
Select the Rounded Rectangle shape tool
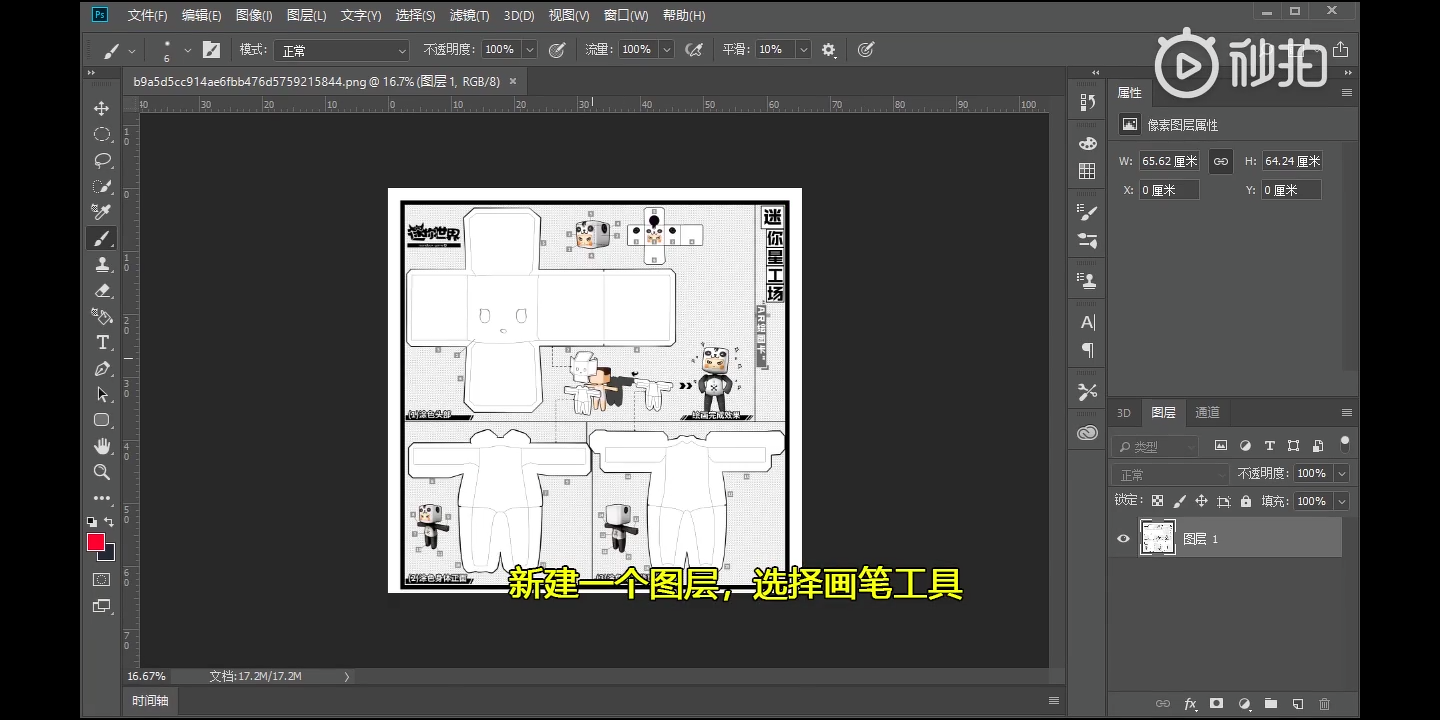tap(102, 420)
